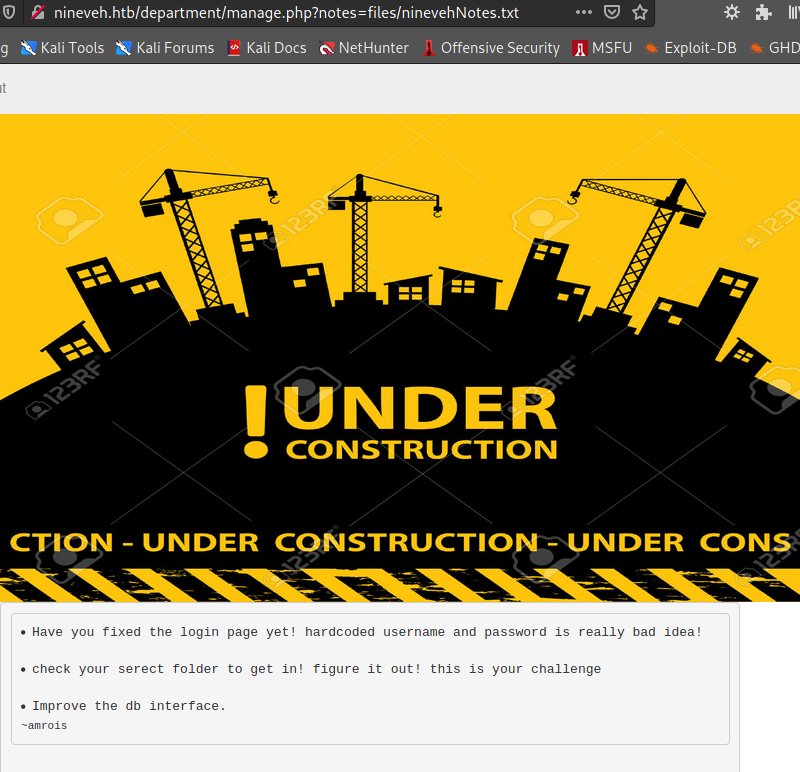Open the insecure connection lock icon
The image size is (800, 772).
pyautogui.click(x=38, y=12)
